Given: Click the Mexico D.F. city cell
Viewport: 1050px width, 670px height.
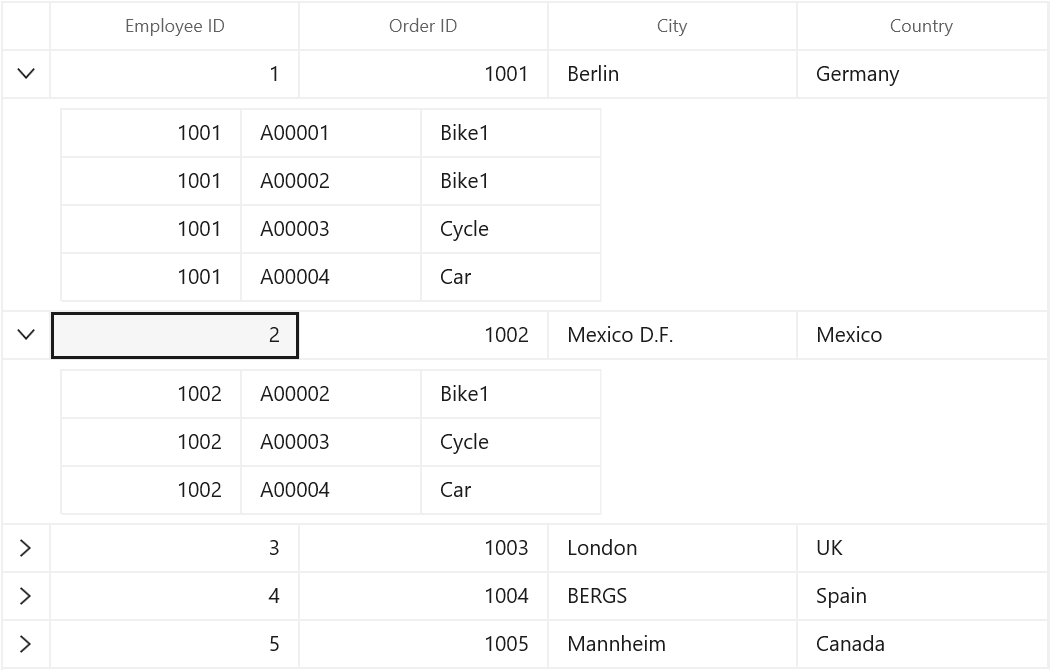Looking at the screenshot, I should (672, 335).
